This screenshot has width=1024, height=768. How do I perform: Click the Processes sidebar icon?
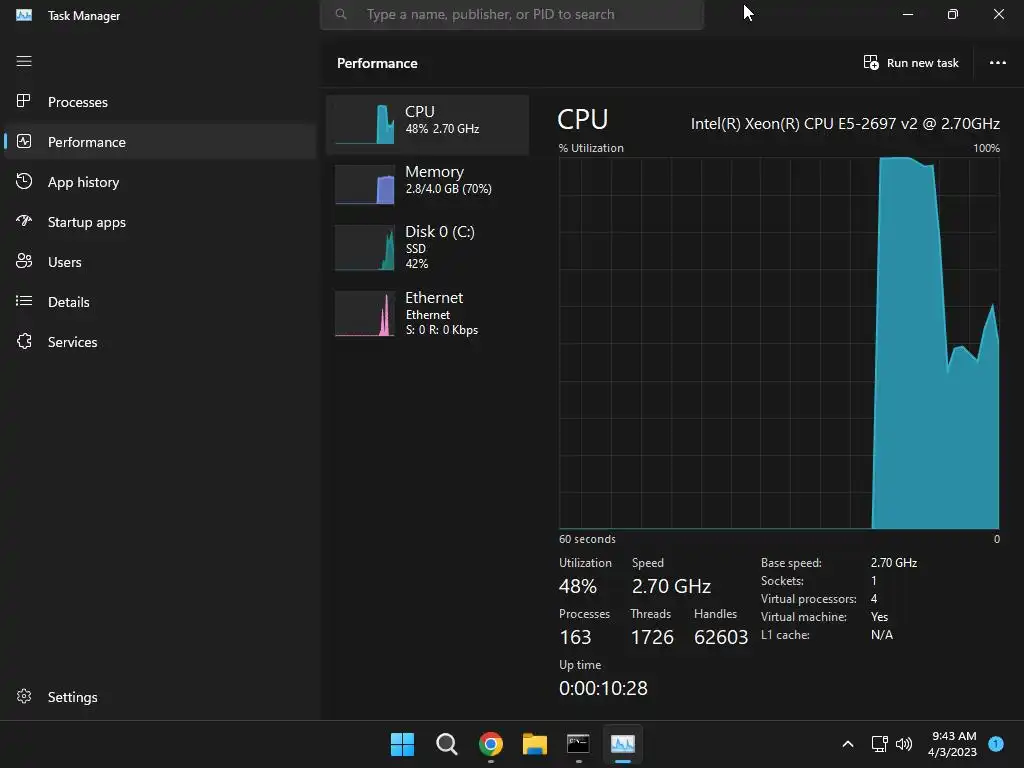(24, 101)
